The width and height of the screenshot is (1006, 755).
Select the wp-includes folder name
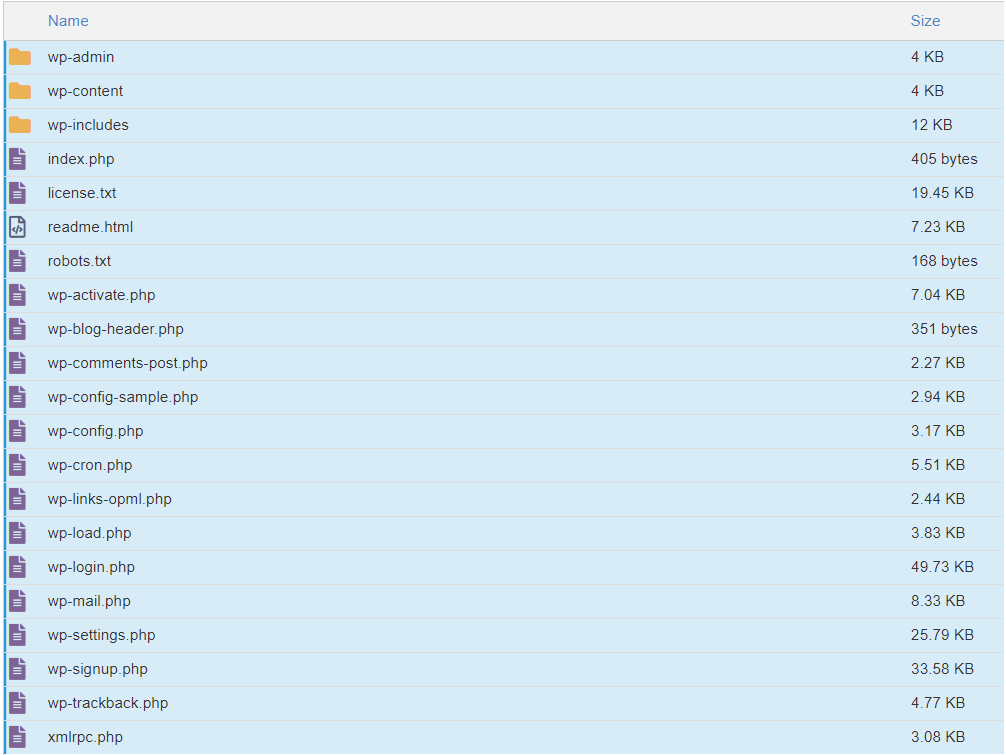(x=88, y=125)
